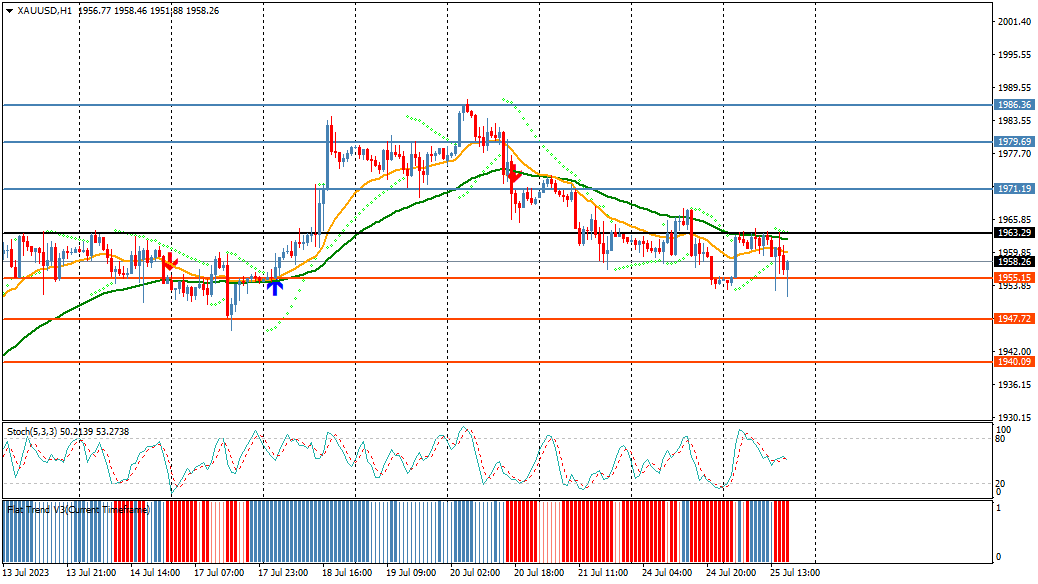Select the Flat Trend V3 indicator label

[78, 510]
